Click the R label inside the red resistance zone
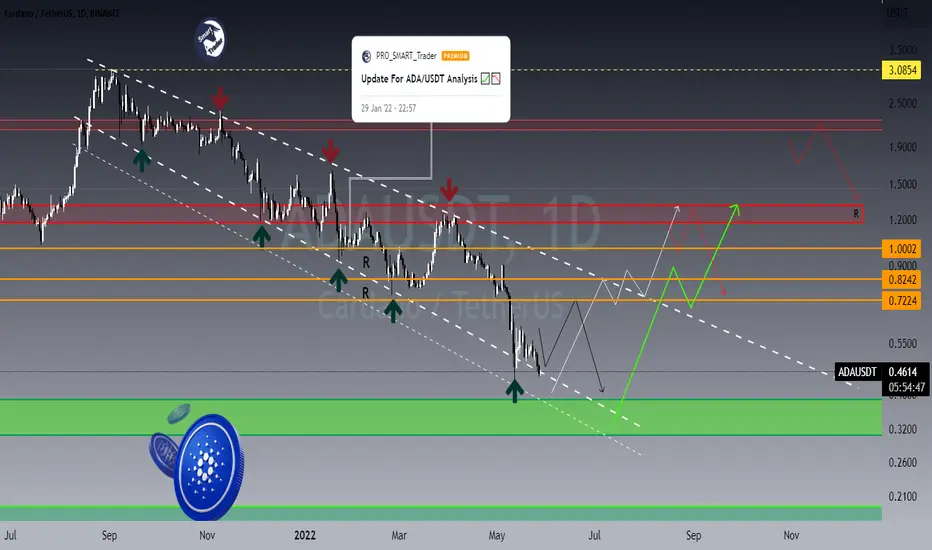This screenshot has width=932, height=550. (x=856, y=213)
